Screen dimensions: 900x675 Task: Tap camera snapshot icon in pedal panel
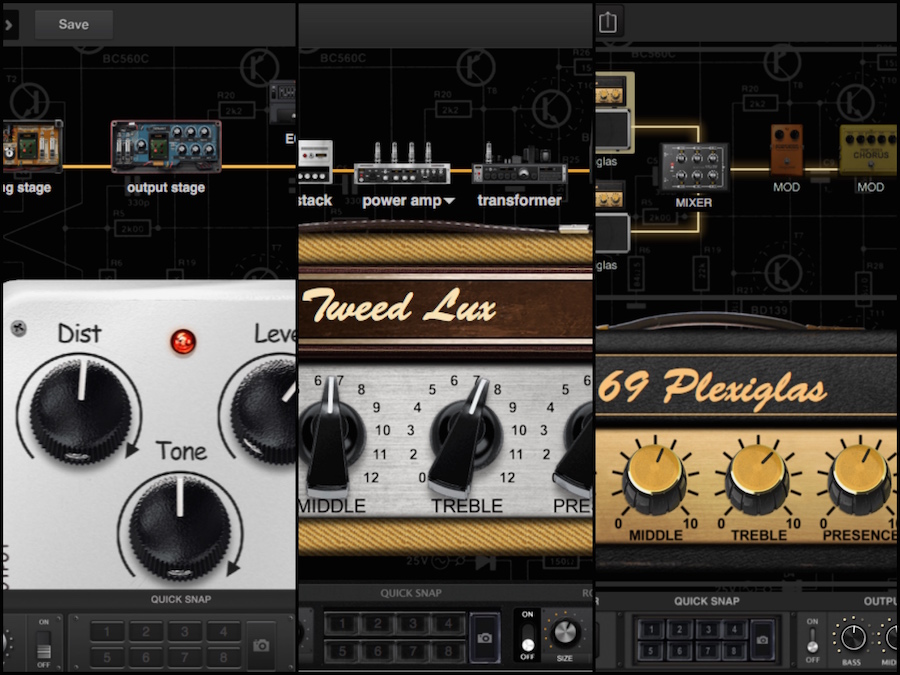pyautogui.click(x=261, y=645)
